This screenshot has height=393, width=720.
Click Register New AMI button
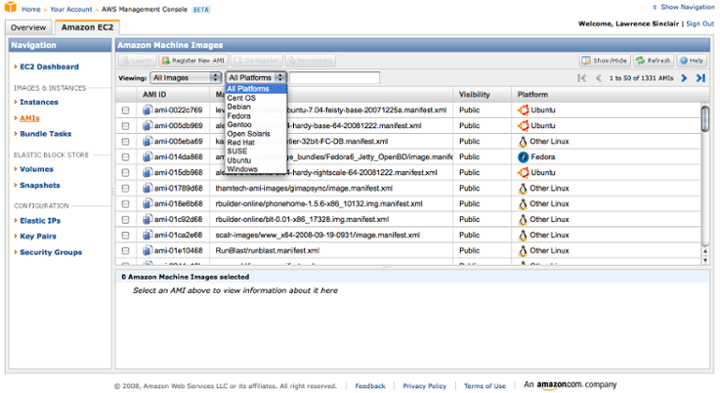(194, 61)
